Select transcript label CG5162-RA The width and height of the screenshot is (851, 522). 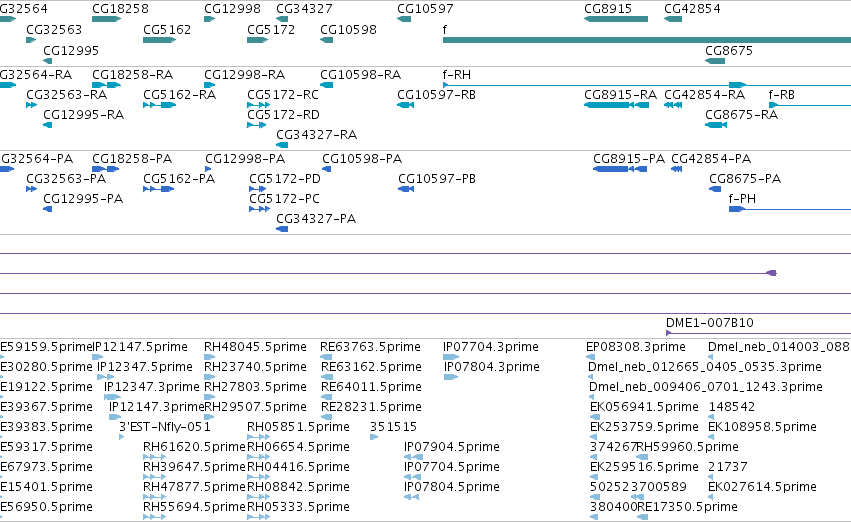click(179, 95)
